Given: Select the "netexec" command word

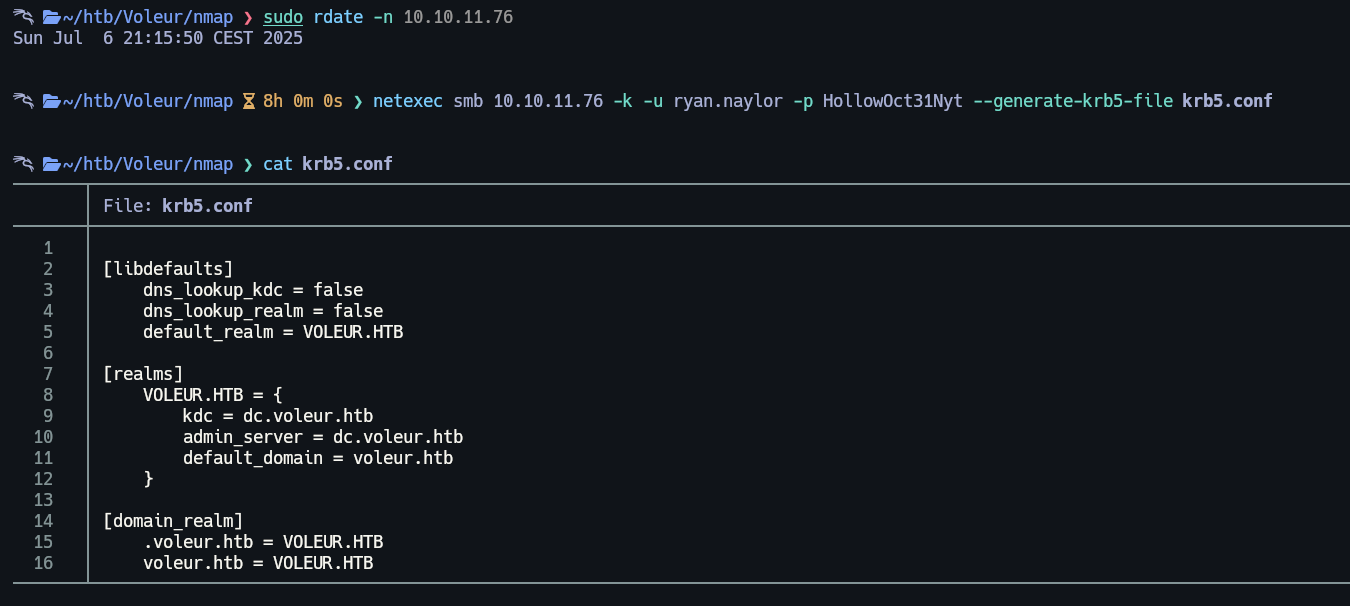Looking at the screenshot, I should pyautogui.click(x=408, y=101).
